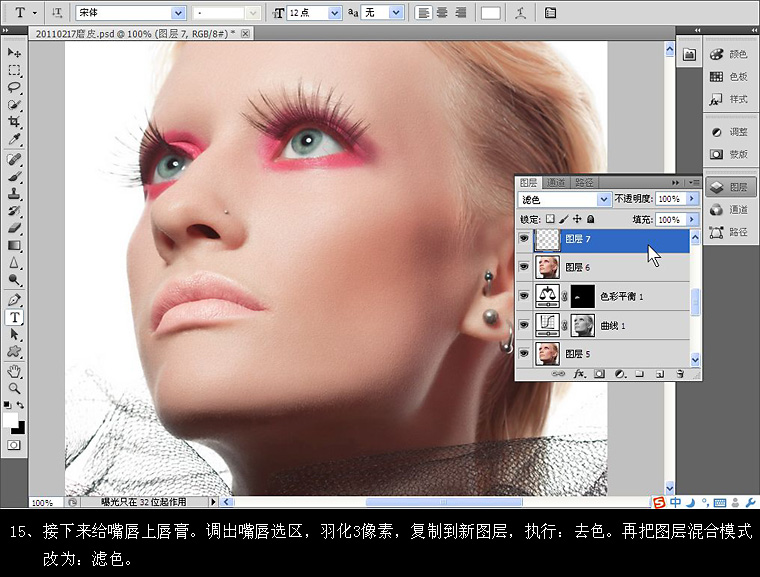The width and height of the screenshot is (760, 577).
Task: Toggle lock image pixels
Action: pos(563,219)
